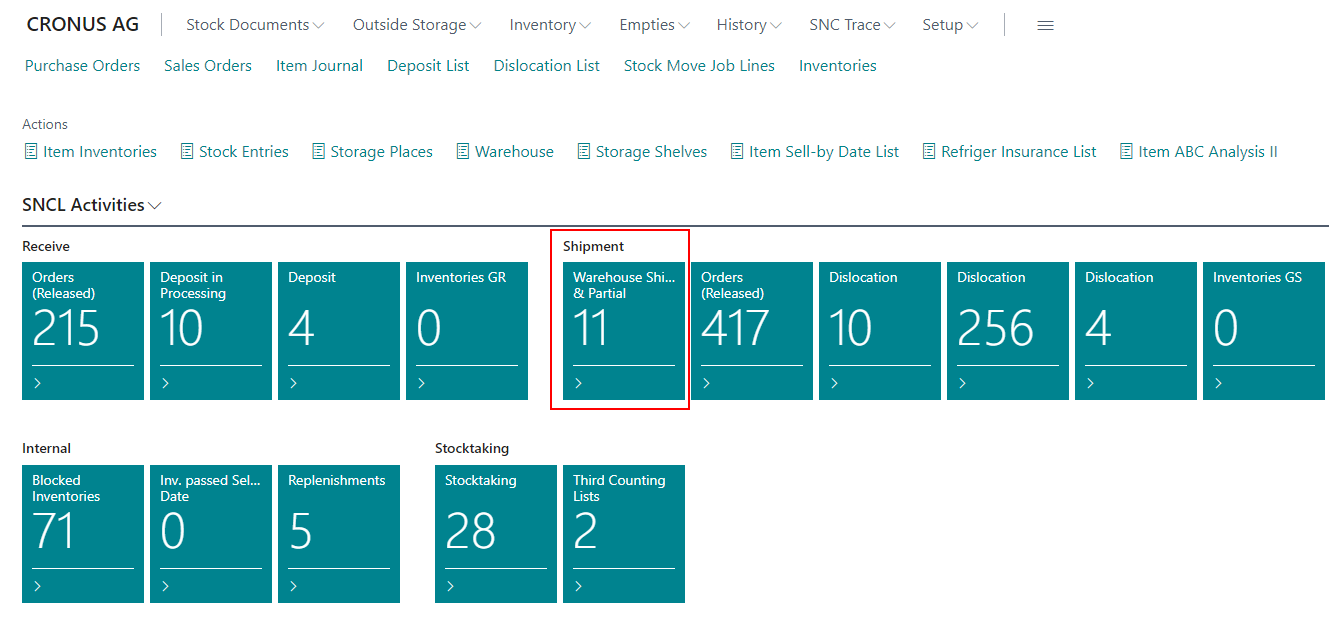The height and width of the screenshot is (624, 1329).
Task: Click the Storage Places list icon
Action: pos(318,152)
